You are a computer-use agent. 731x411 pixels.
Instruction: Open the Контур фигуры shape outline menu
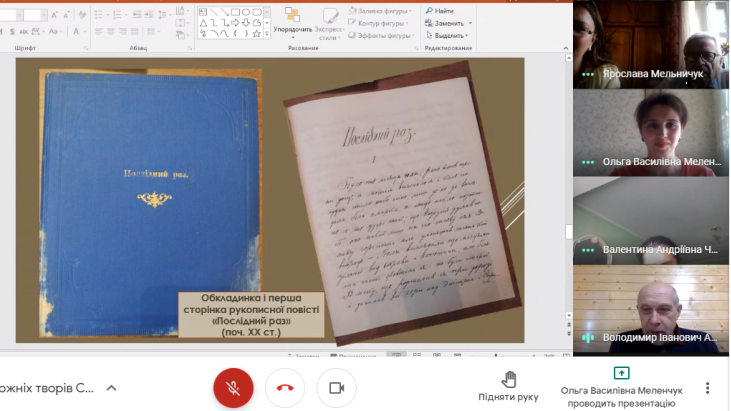379,23
